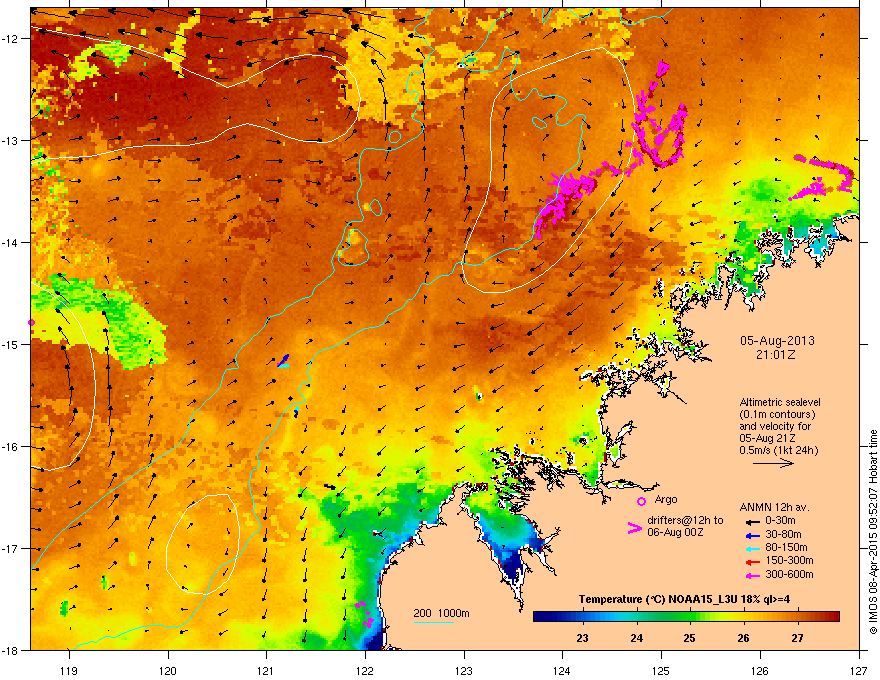Screen dimensions: 880x680
Task: Click the '150-300m' depth label
Action: pyautogui.click(x=789, y=560)
